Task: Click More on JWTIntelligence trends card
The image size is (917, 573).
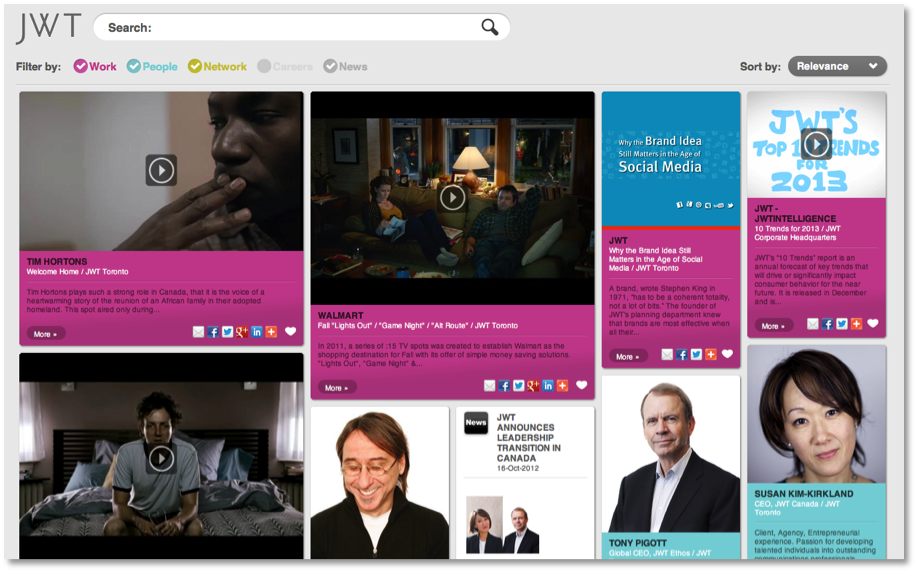Action: [x=773, y=326]
